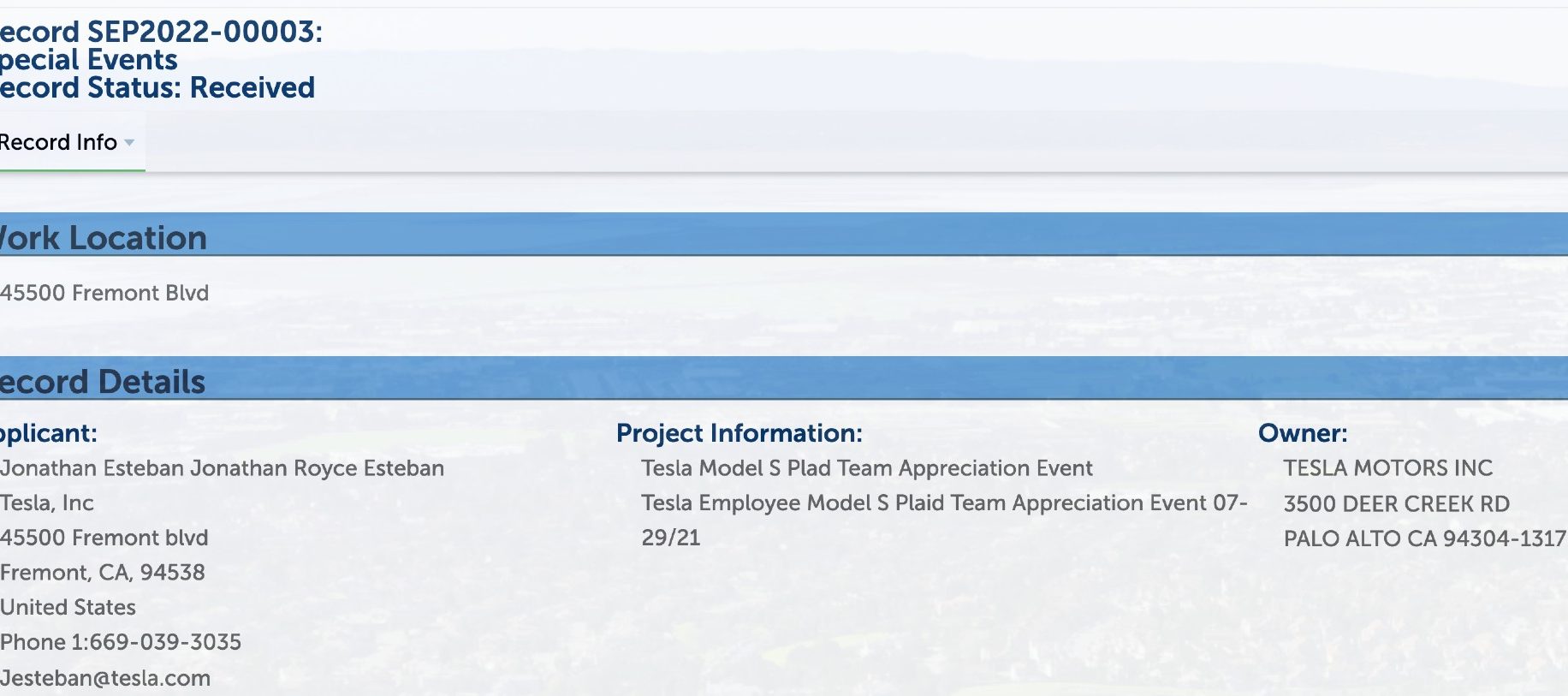
Task: Click the Fremont, CA, 94538 line
Action: 103,573
